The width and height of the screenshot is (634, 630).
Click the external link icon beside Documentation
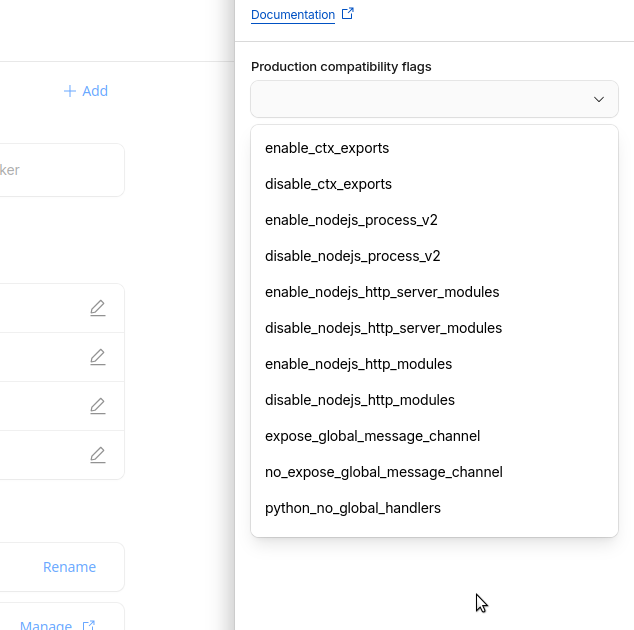348,14
